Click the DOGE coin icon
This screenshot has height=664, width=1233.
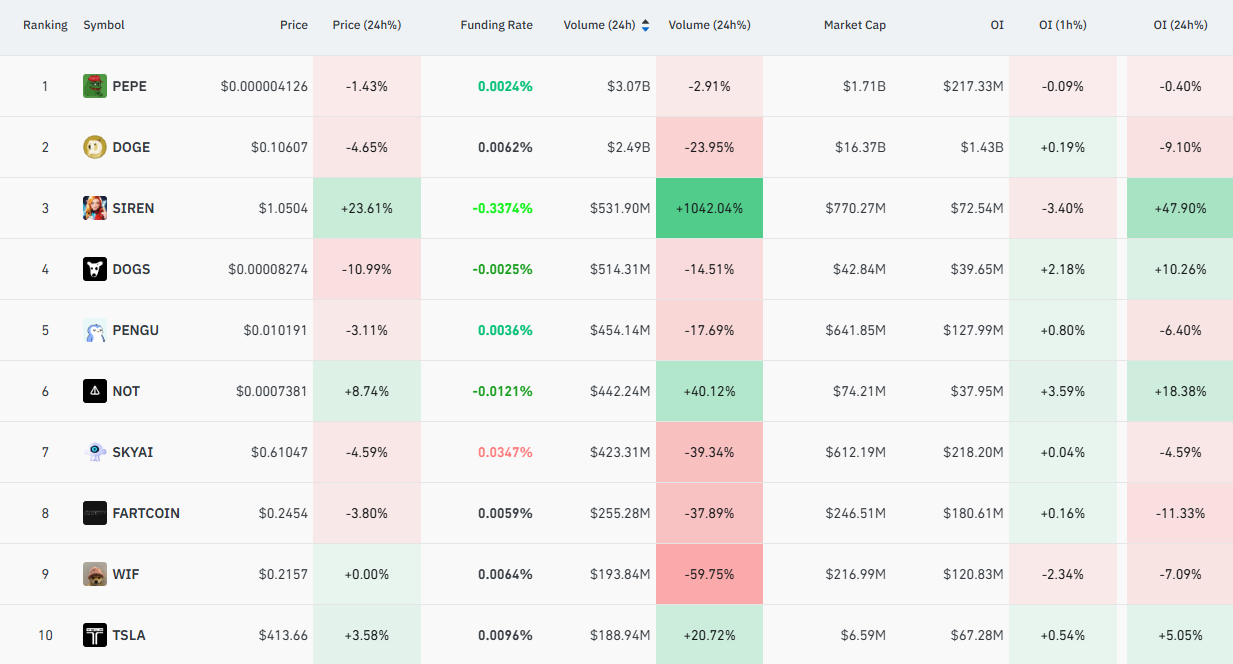(x=95, y=147)
